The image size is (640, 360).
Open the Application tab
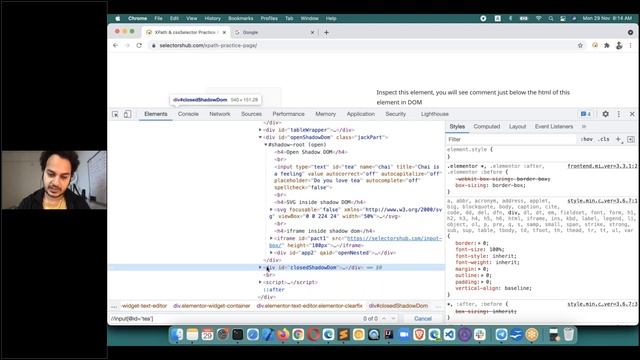click(360, 114)
